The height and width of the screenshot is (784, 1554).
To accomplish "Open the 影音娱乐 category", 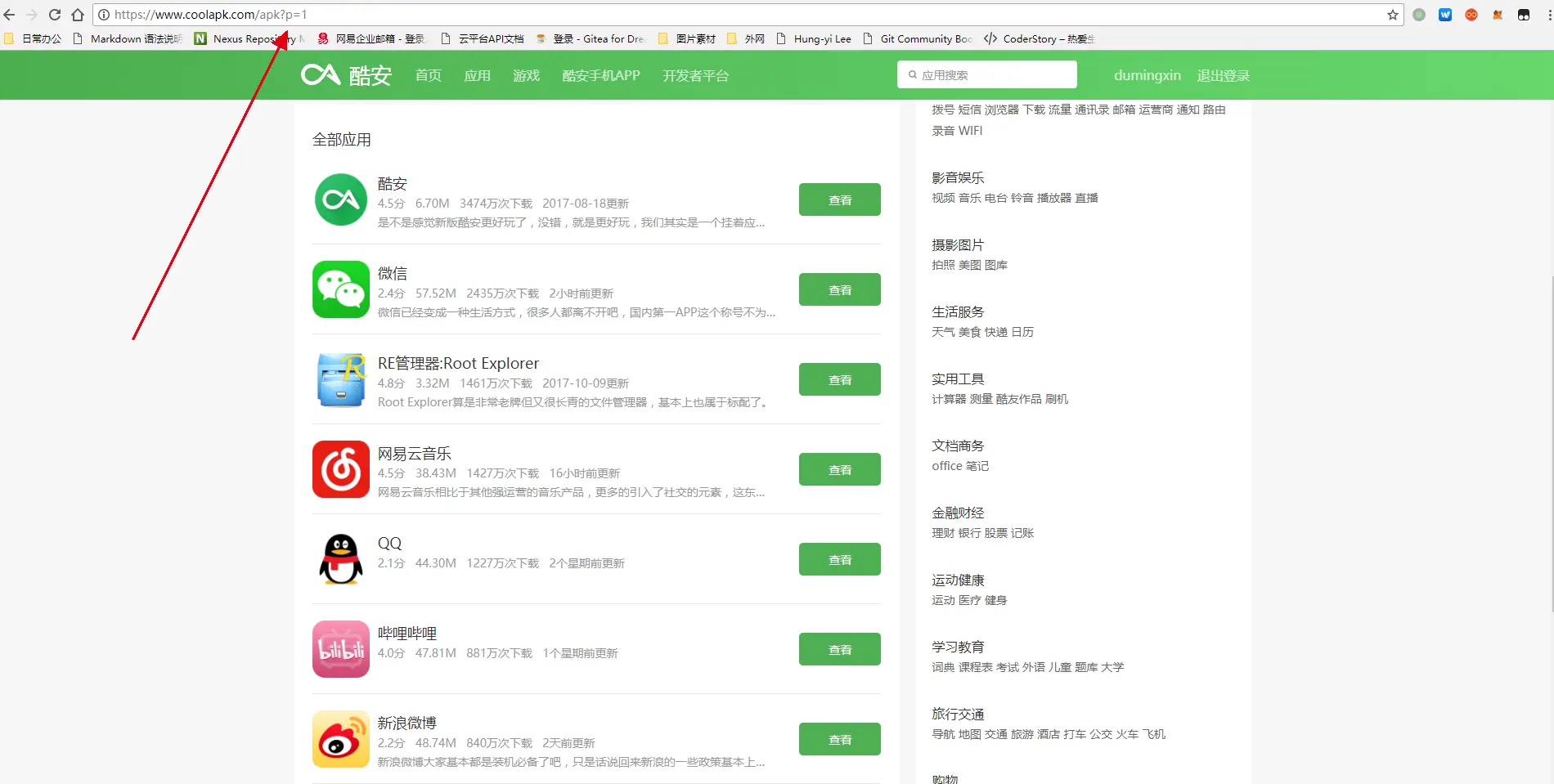I will pyautogui.click(x=958, y=177).
